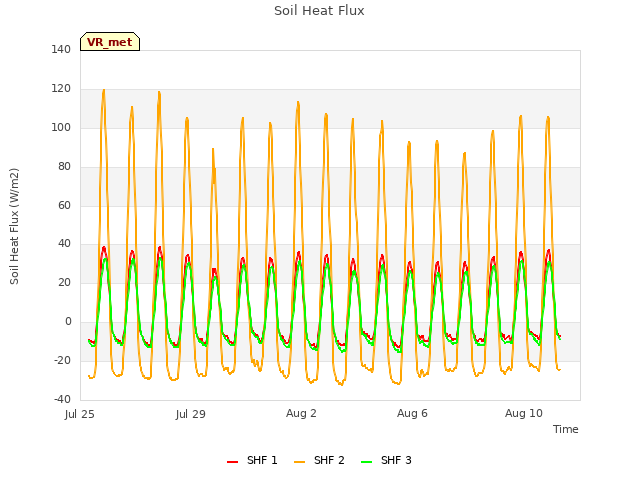This screenshot has width=640, height=480.
Task: Click the -20 y-axis tick label
Action: point(62,360)
